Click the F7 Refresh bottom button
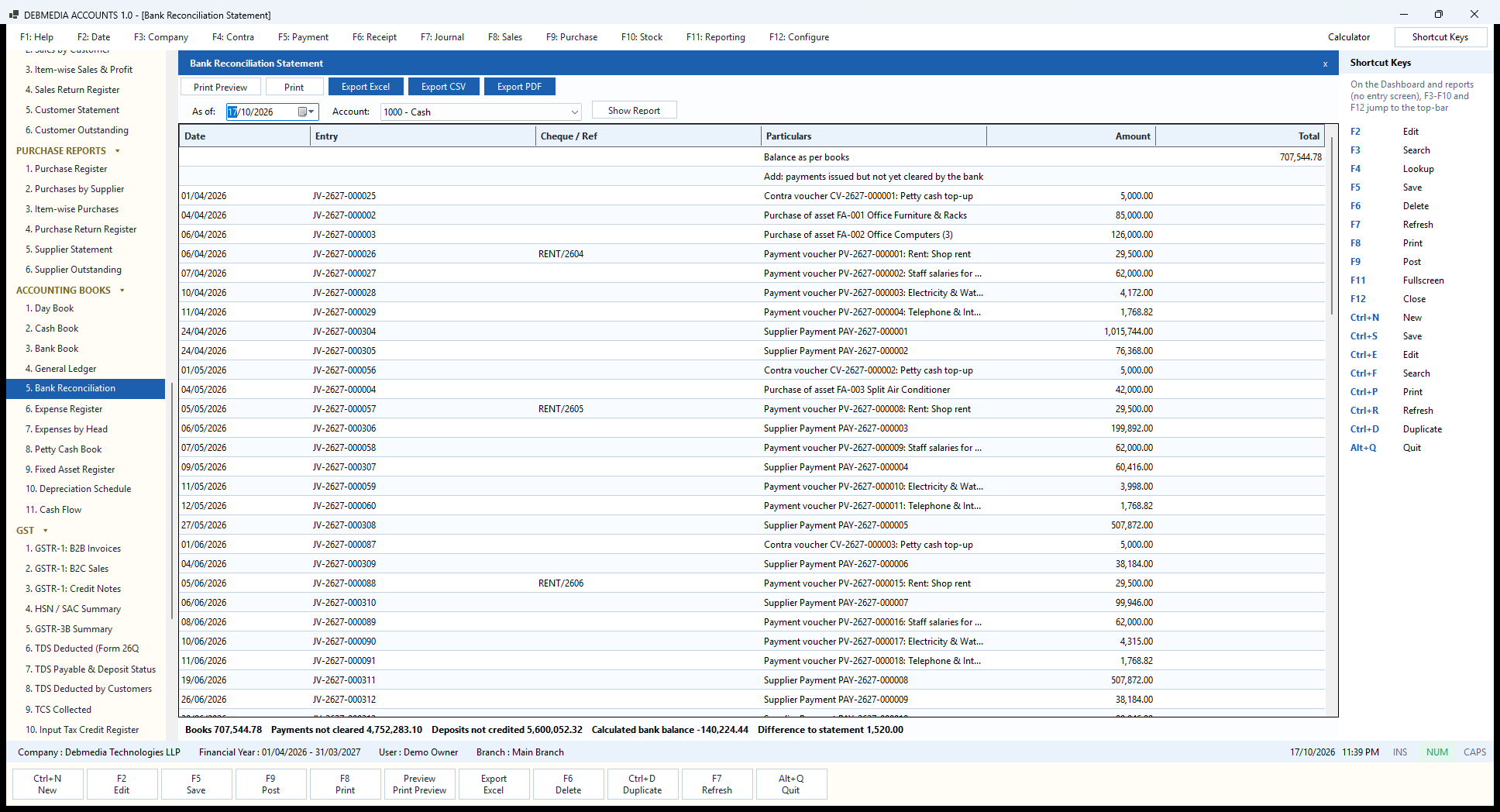Screen dimensions: 1500x812 pos(717,784)
